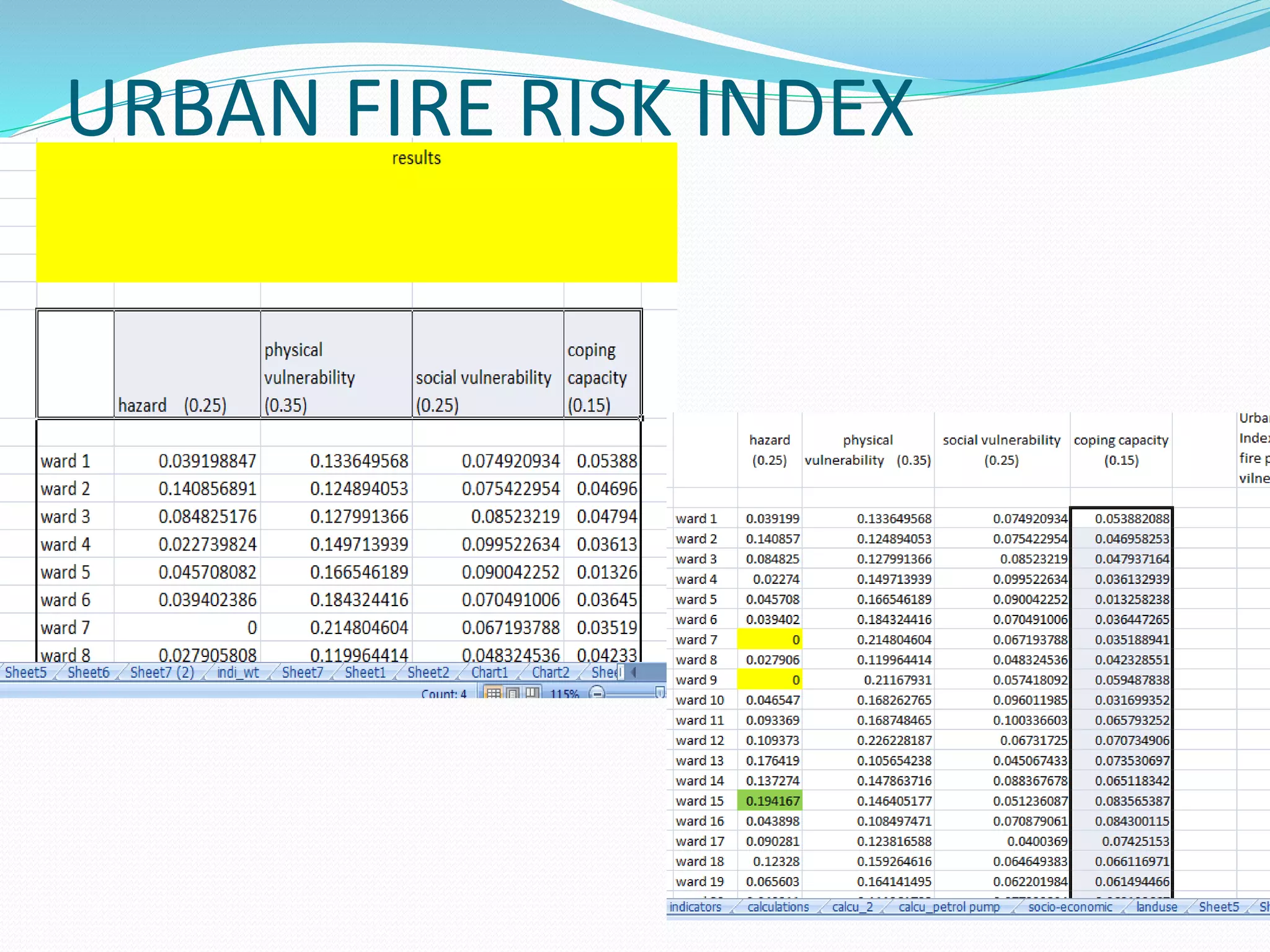The image size is (1270, 952).
Task: Select 'ward 19' label in right table
Action: pos(705,881)
